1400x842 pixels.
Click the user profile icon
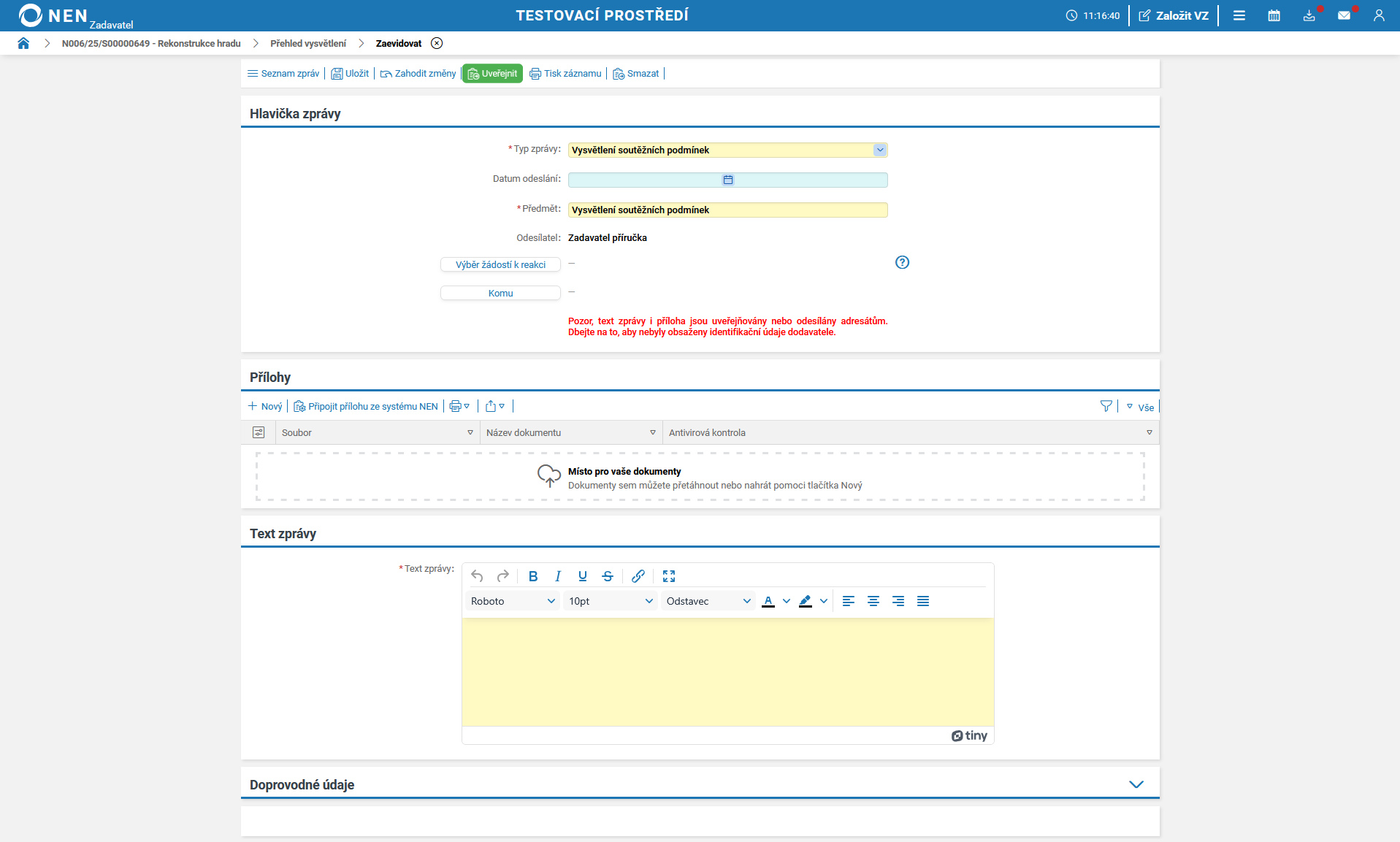click(1378, 15)
